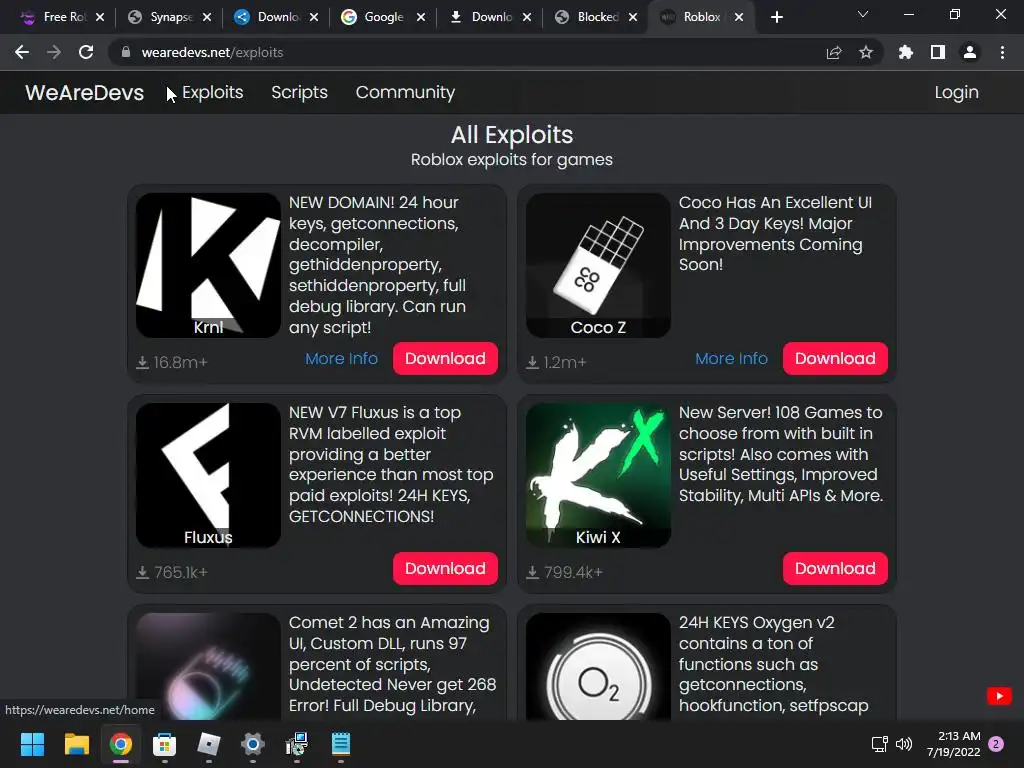Open Microsoft Store from the taskbar
The height and width of the screenshot is (768, 1024).
click(165, 744)
